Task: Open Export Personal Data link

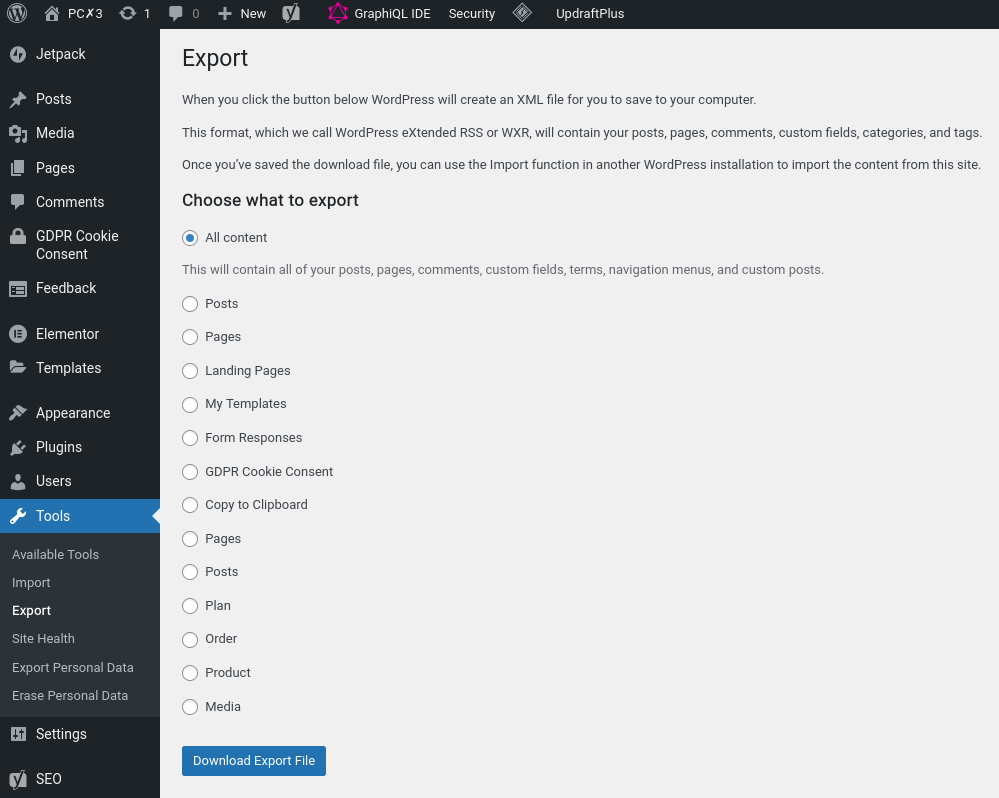Action: 73,667
